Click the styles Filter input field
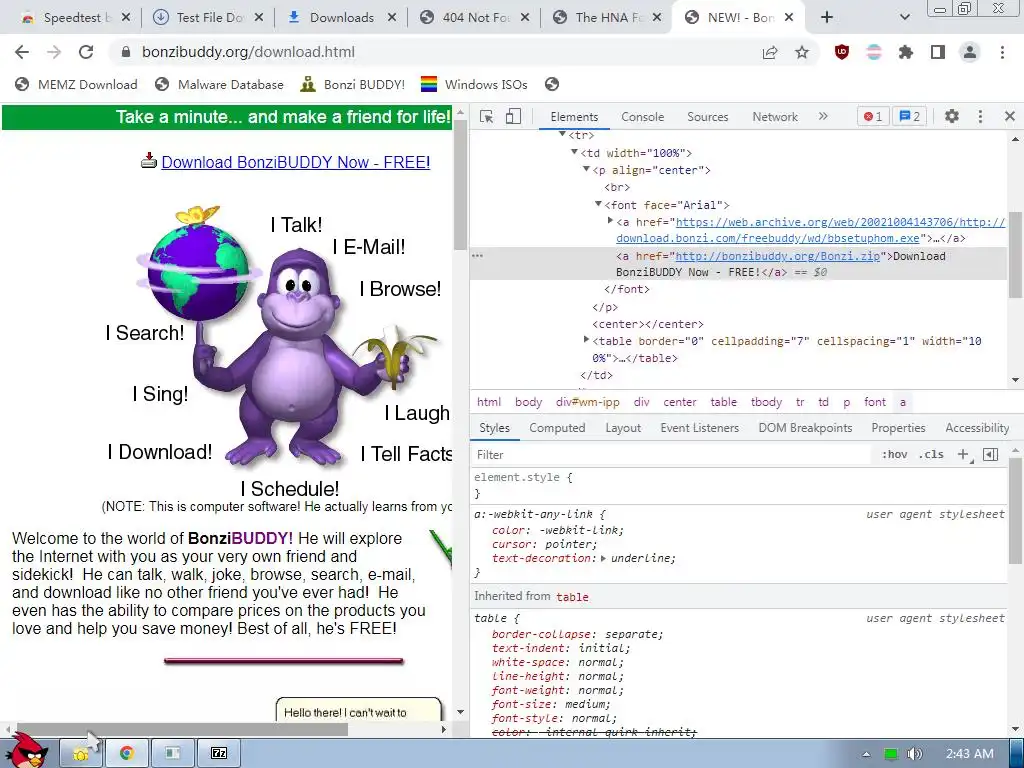Screen dimensions: 1024x768 pyautogui.click(x=673, y=455)
